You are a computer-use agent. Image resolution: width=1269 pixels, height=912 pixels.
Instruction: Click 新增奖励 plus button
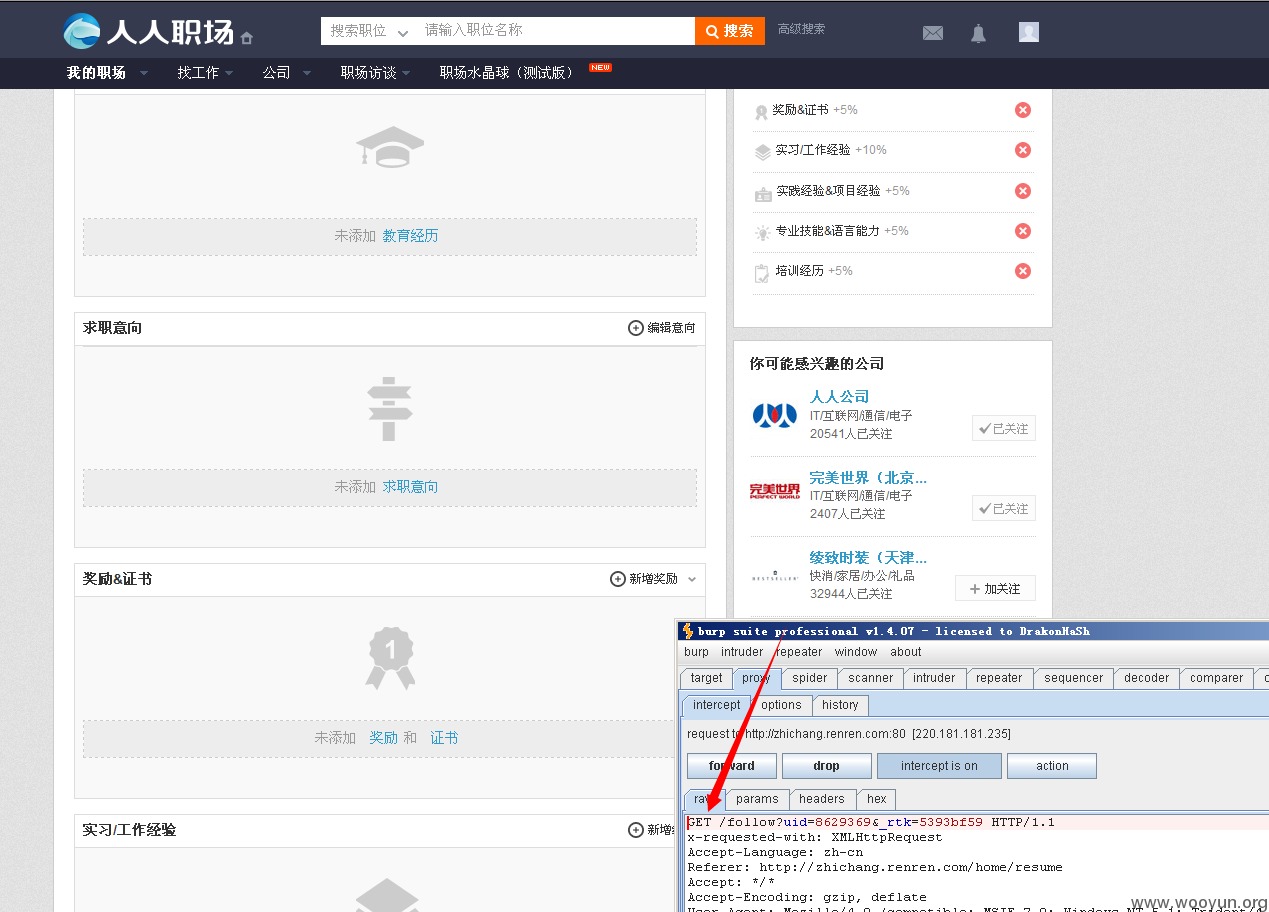[644, 579]
